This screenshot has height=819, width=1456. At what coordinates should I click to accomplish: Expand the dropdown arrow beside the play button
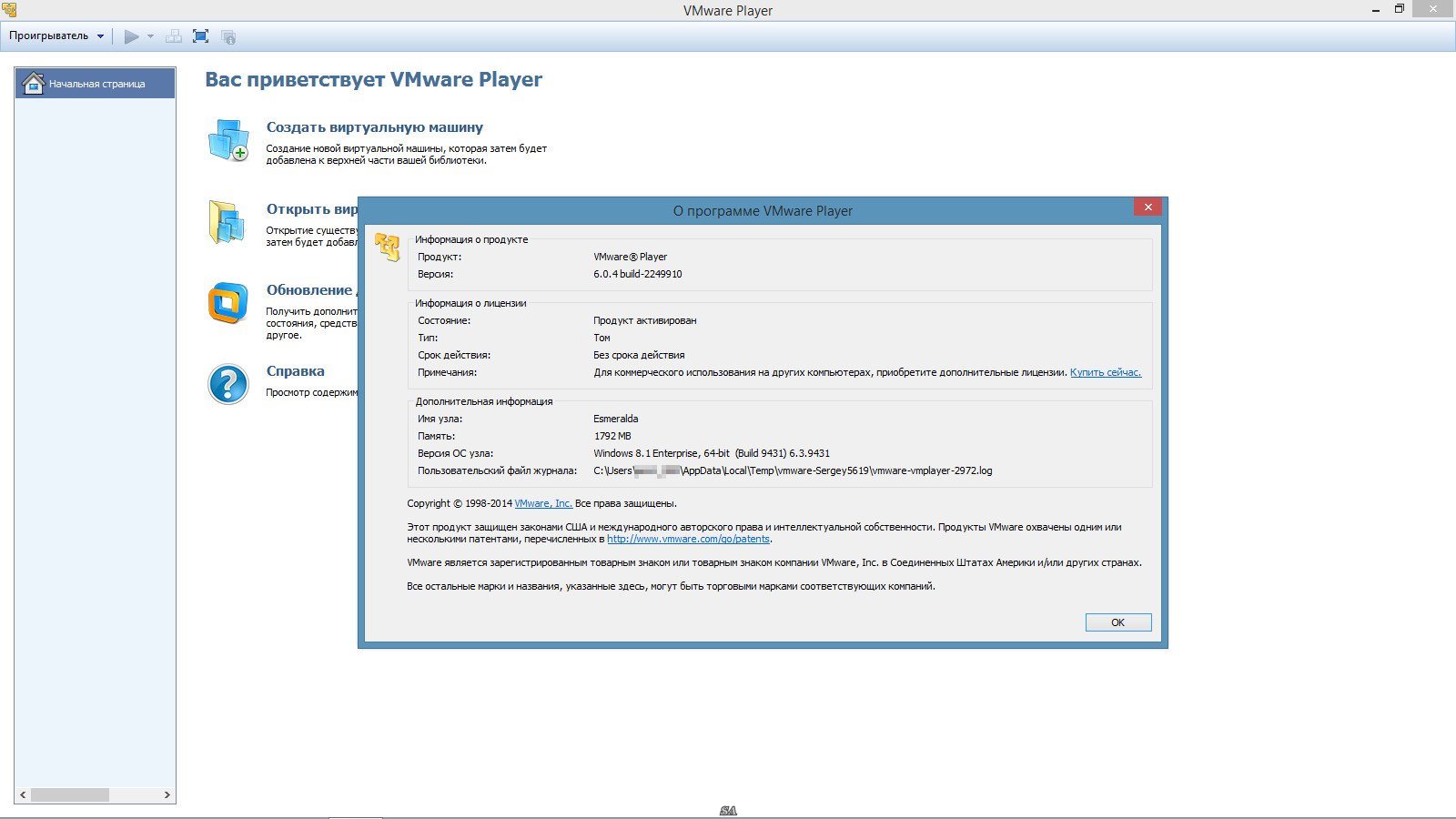click(150, 36)
